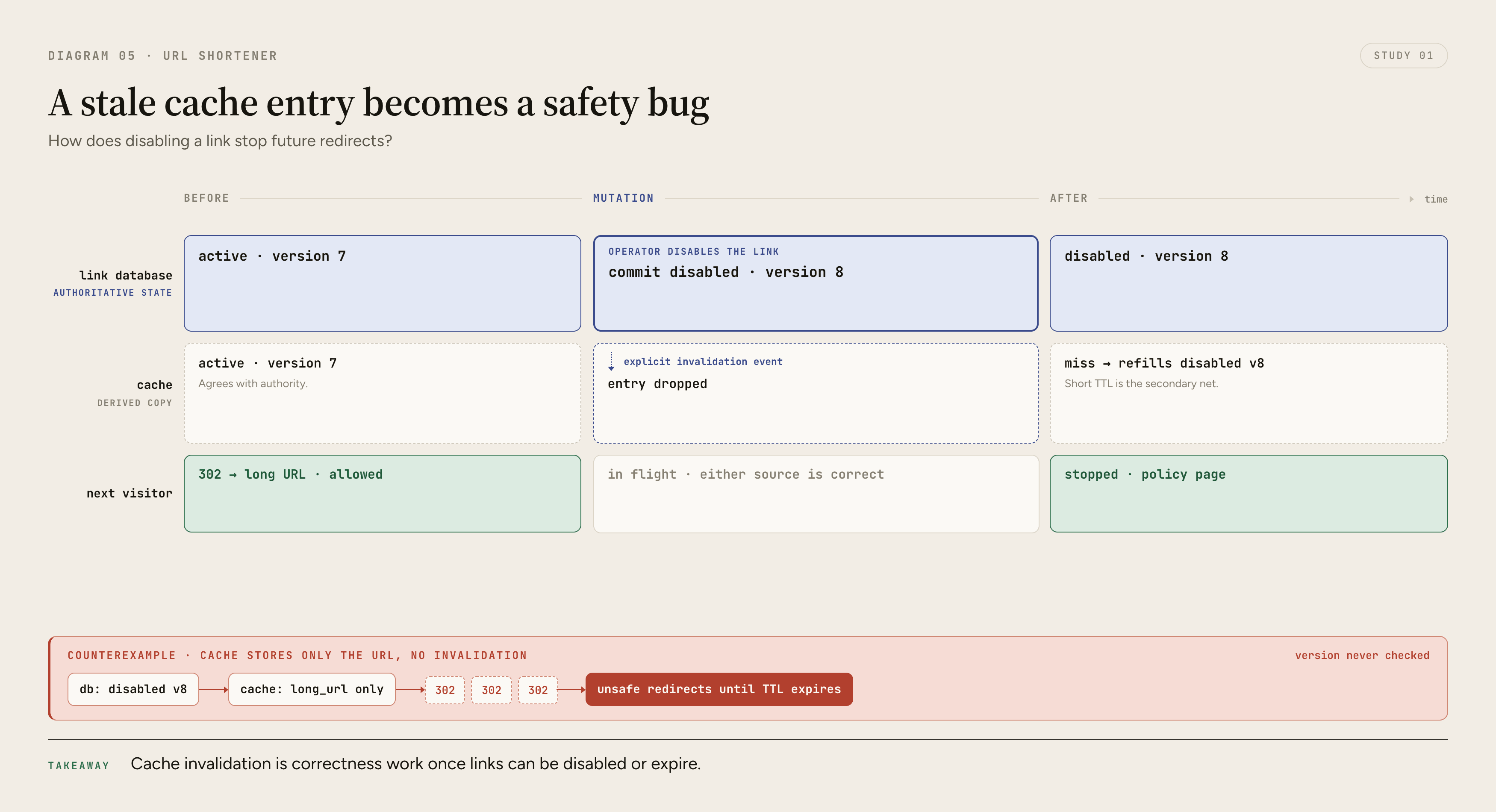1496x812 pixels.
Task: Click 'OPERATOR DISABLES THE LINK' caption
Action: 693,251
